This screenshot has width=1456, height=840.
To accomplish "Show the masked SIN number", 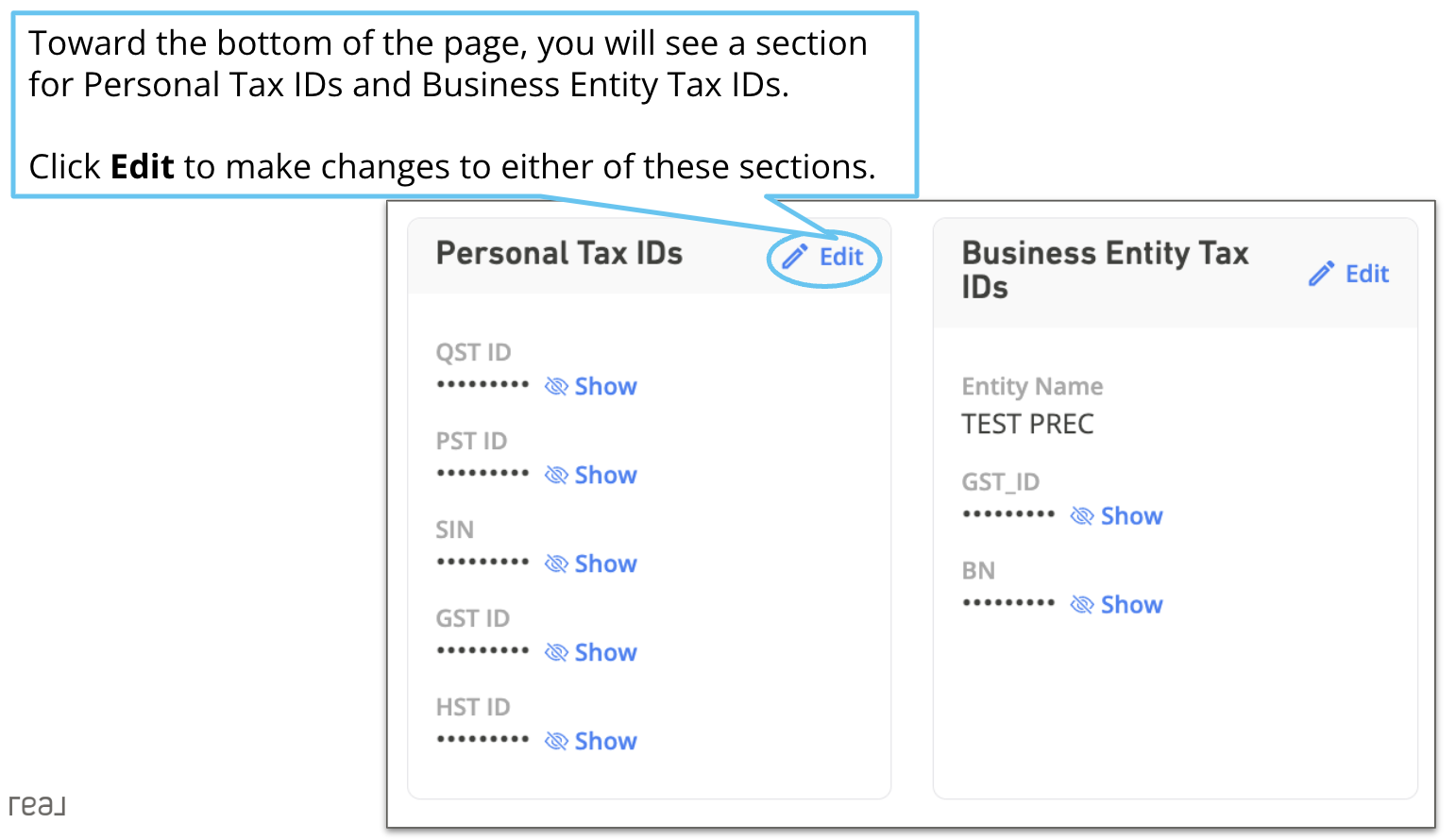I will 605,563.
